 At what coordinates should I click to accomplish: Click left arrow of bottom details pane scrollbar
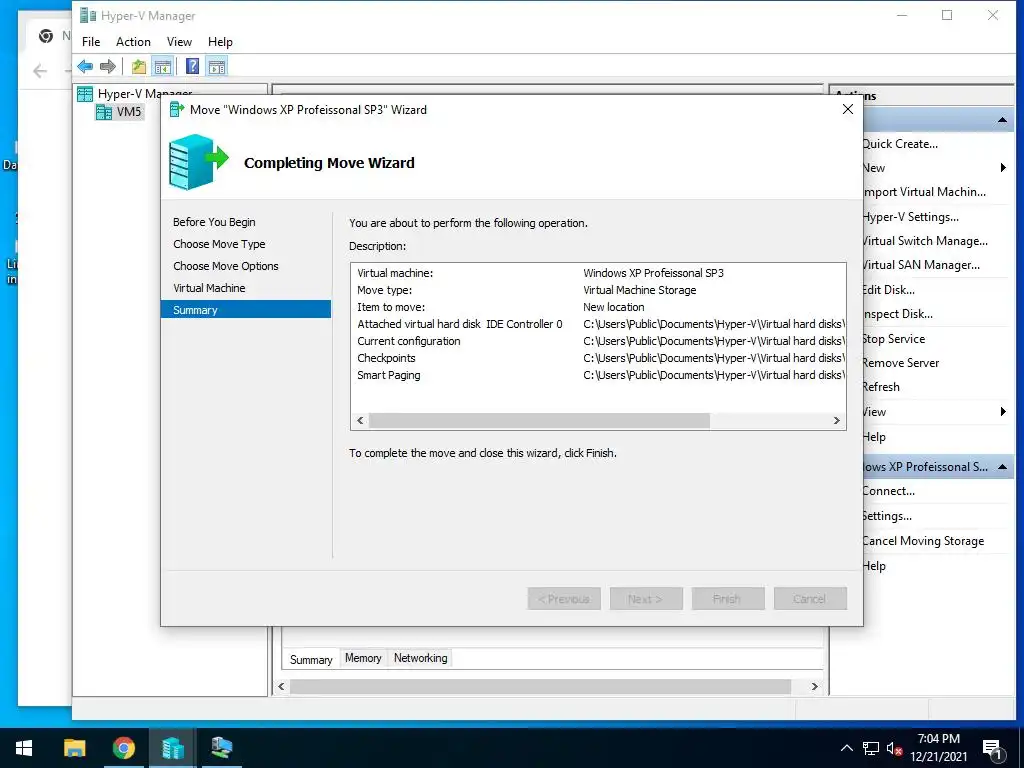[281, 686]
